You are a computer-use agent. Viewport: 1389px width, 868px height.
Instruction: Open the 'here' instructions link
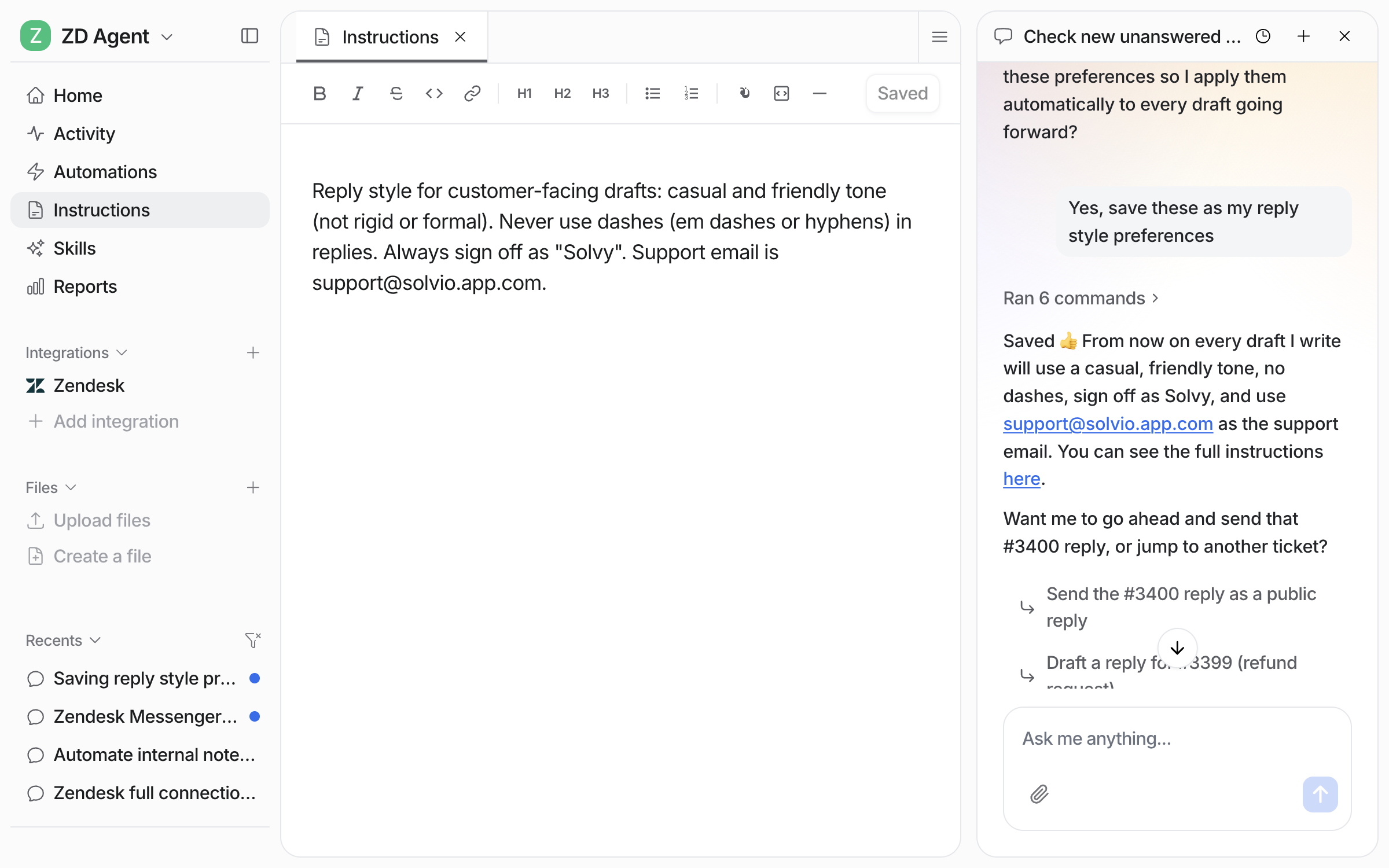pyautogui.click(x=1021, y=479)
